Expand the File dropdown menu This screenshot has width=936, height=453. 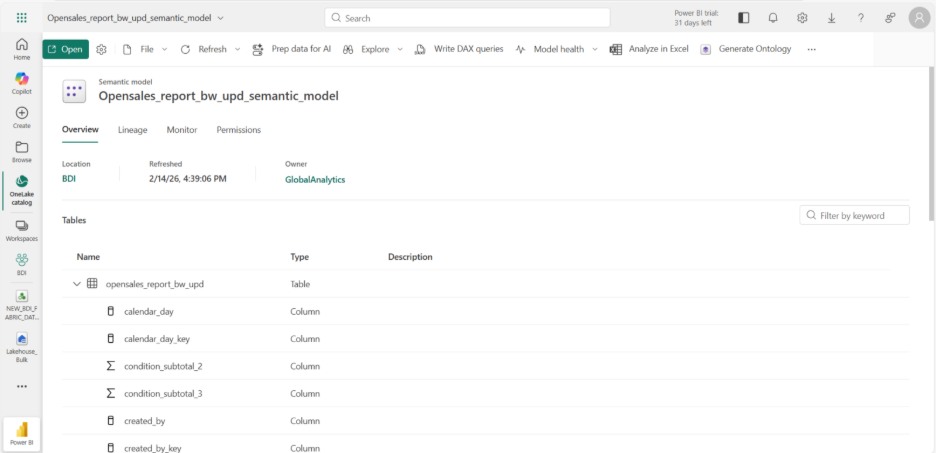164,49
